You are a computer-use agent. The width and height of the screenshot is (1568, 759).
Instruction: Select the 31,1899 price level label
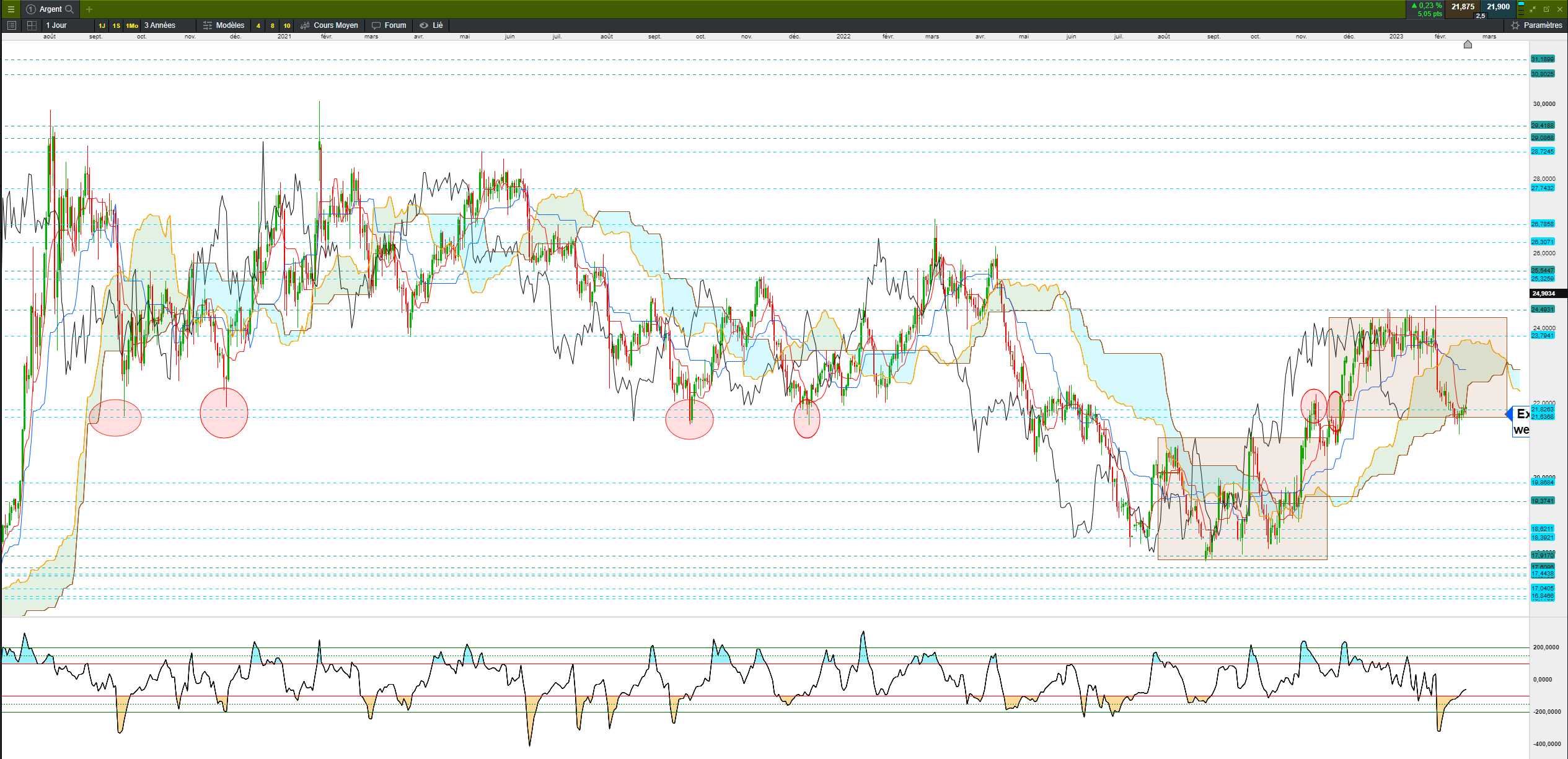(1543, 59)
